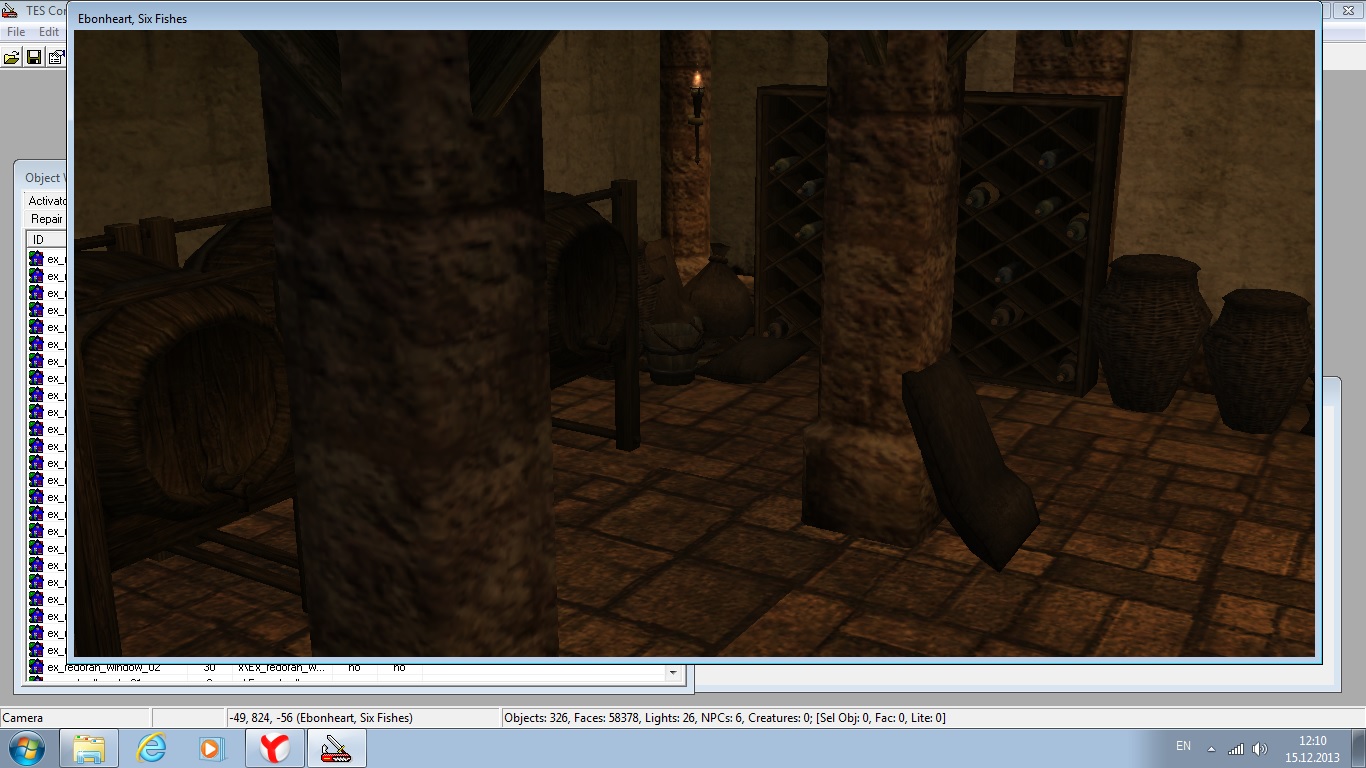The image size is (1366, 768).
Task: Switch to the Activator tab in Object Window
Action: [47, 201]
